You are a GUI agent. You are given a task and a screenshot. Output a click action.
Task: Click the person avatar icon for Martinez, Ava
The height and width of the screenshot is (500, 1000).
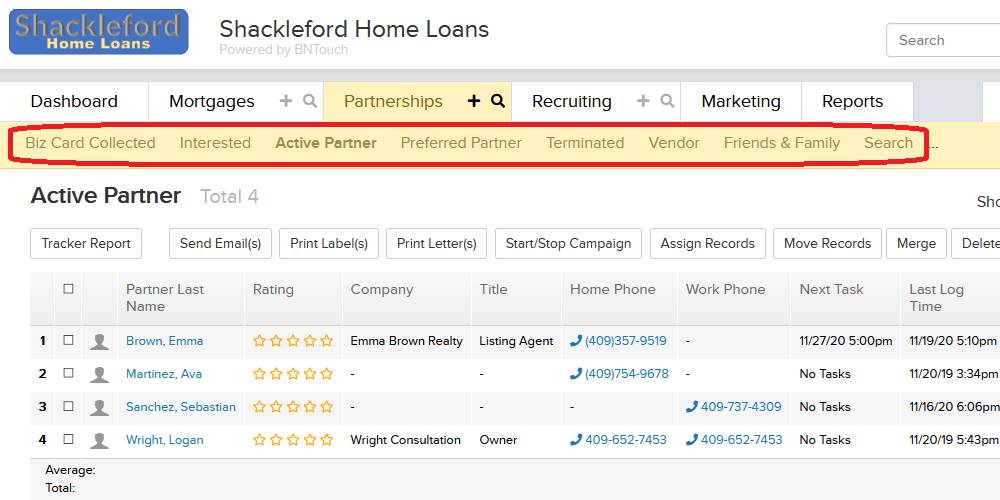tap(99, 374)
